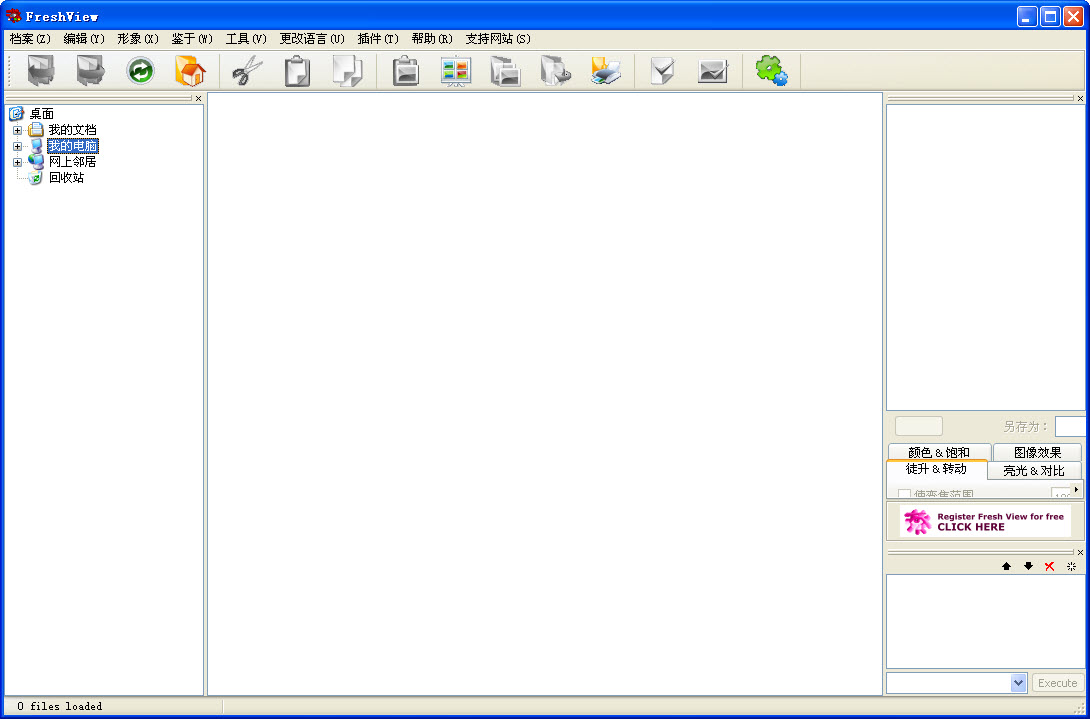1090x719 pixels.
Task: Click the envelope email icon
Action: click(712, 71)
